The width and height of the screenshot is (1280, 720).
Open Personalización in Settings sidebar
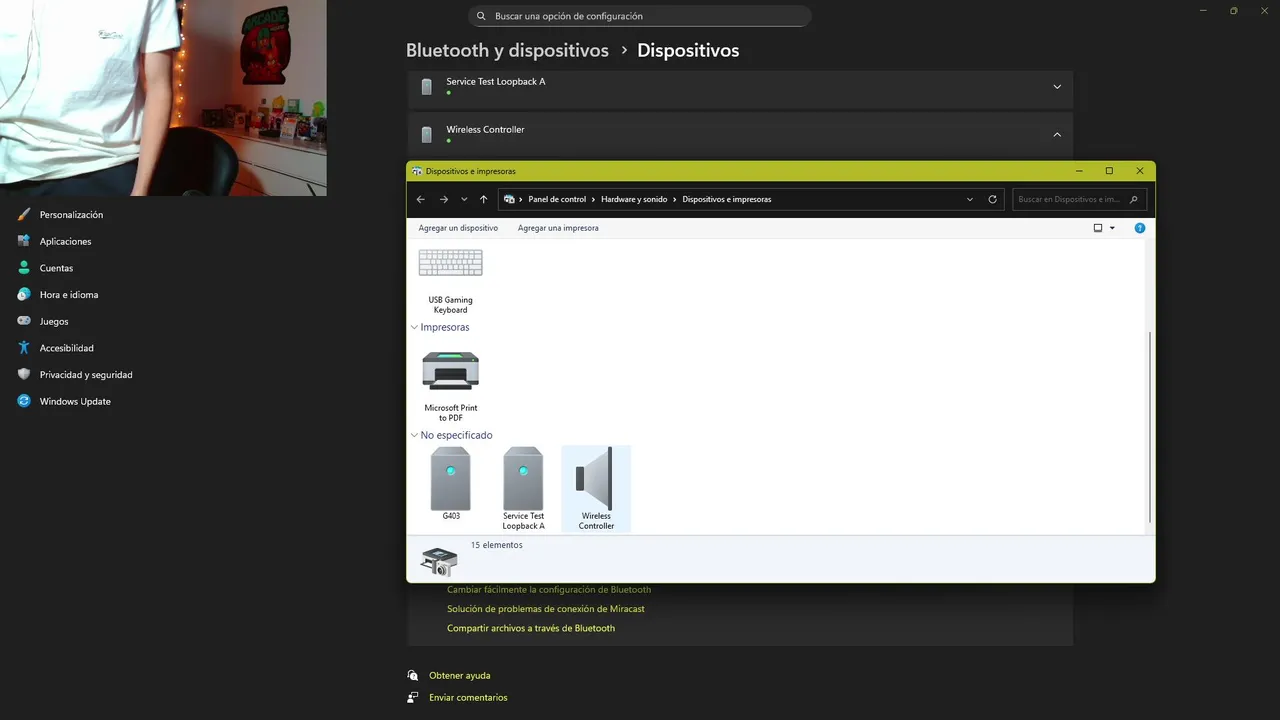71,215
